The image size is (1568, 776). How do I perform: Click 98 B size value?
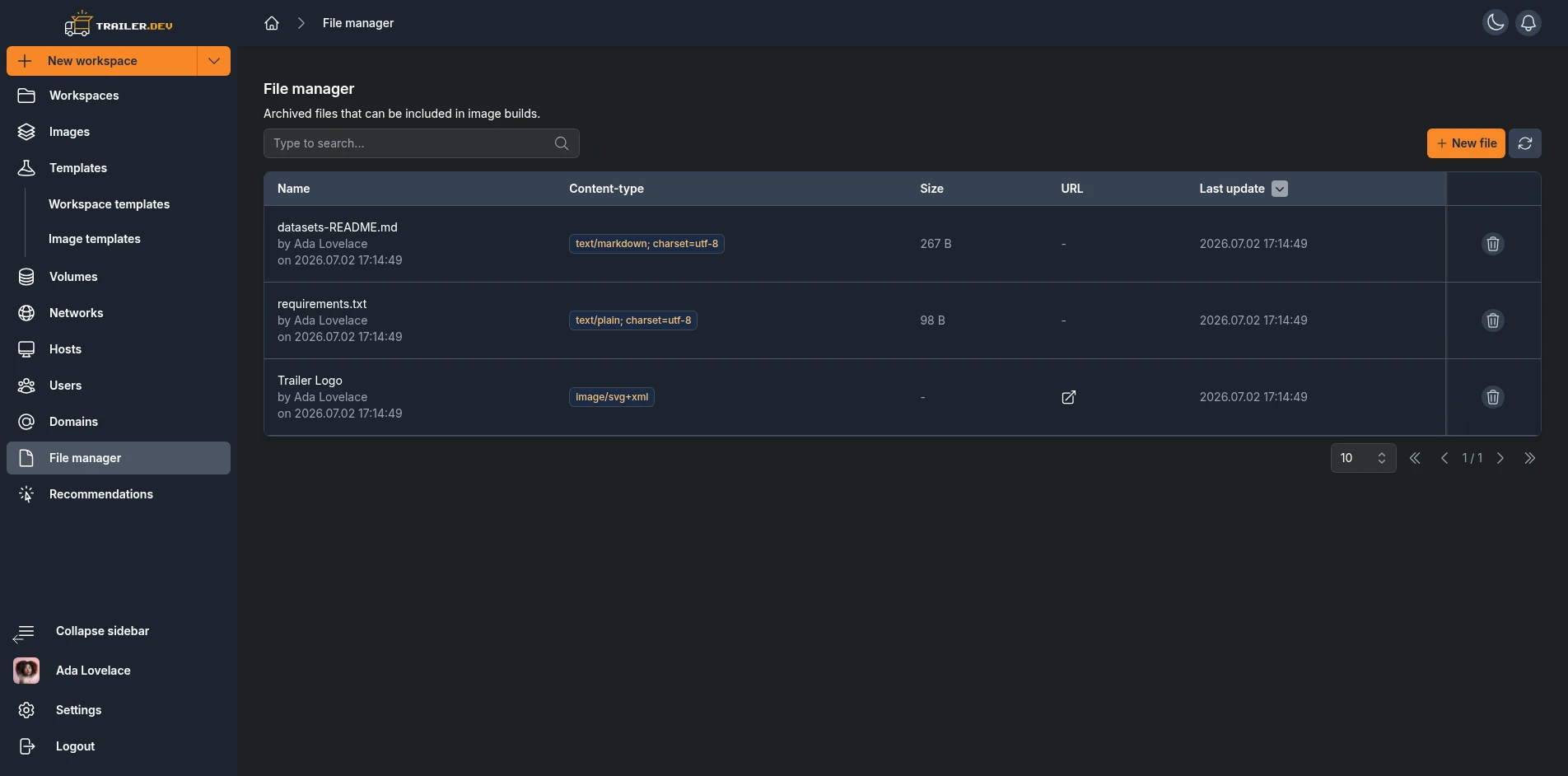click(x=932, y=320)
